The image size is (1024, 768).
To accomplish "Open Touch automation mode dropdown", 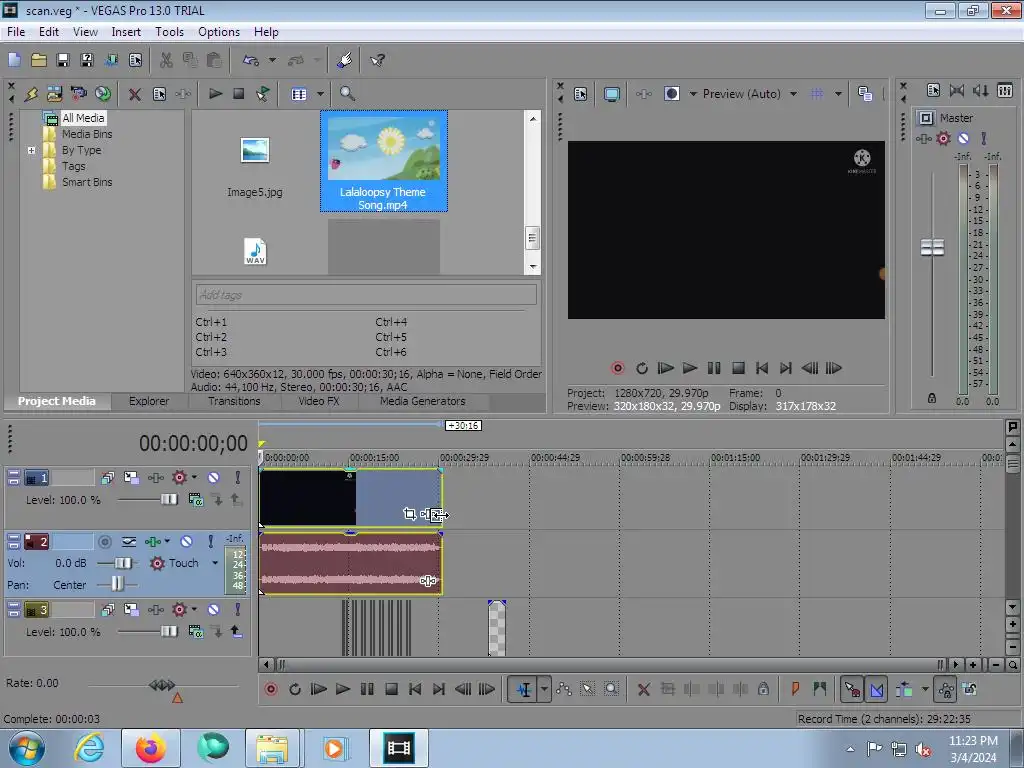I will pos(215,563).
